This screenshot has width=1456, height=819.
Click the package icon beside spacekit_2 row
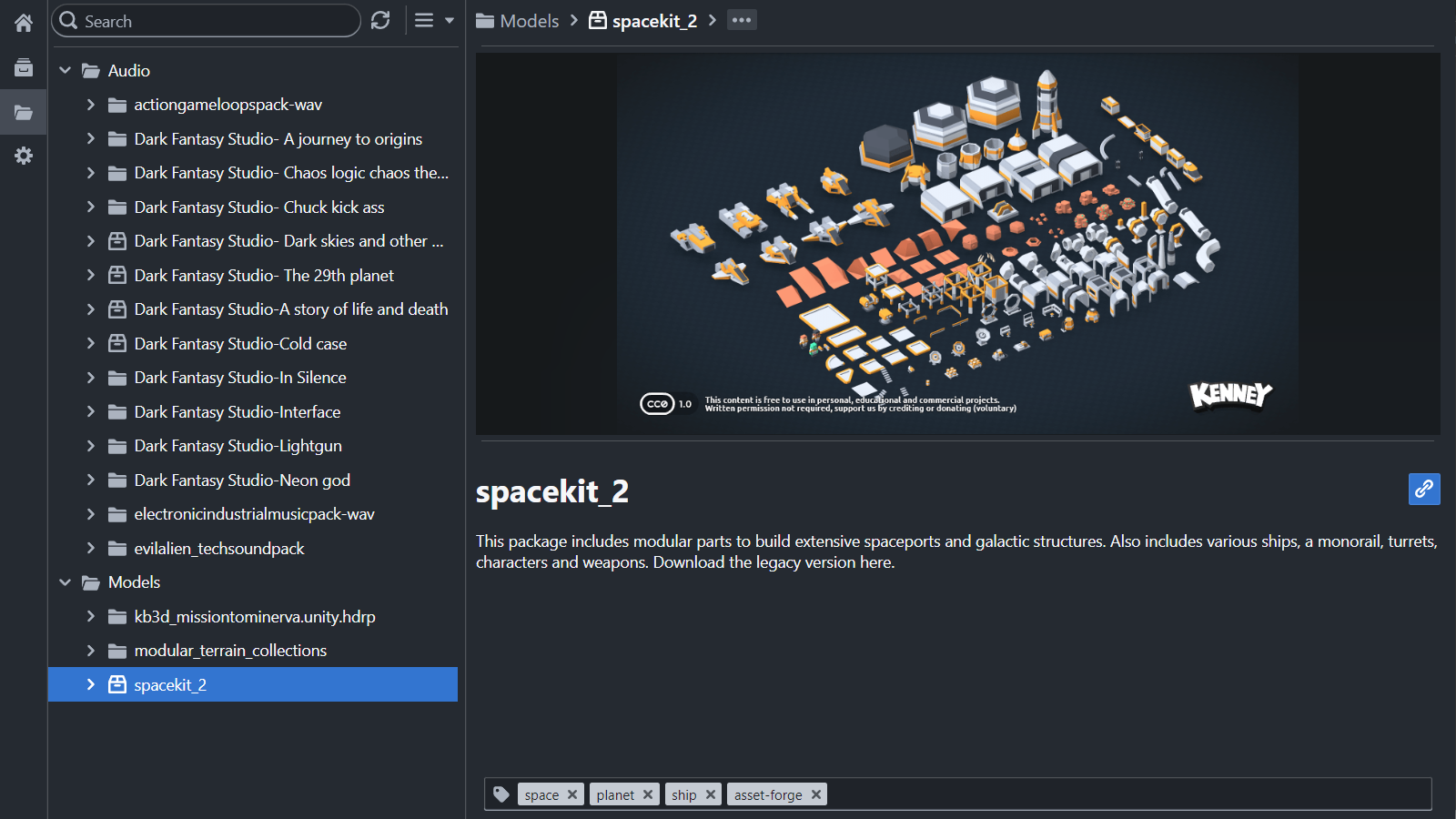coord(117,684)
